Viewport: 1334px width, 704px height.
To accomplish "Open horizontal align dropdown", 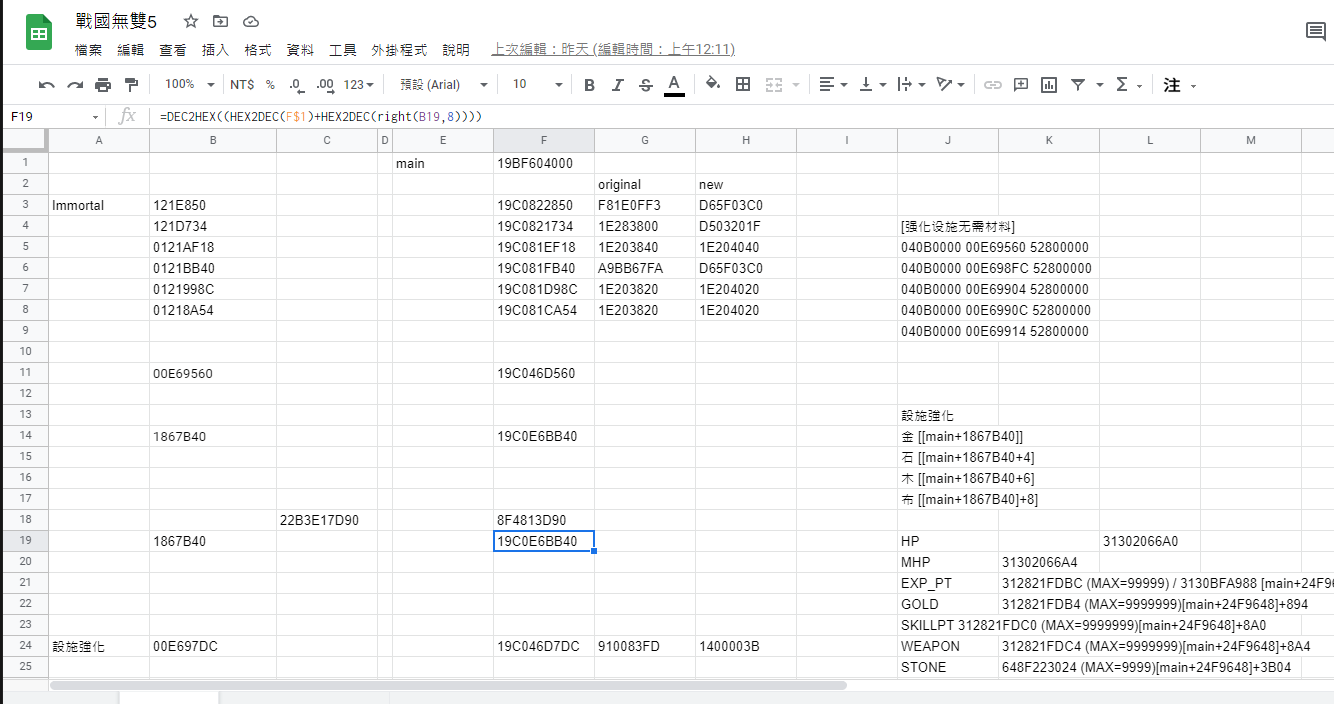I will (833, 85).
